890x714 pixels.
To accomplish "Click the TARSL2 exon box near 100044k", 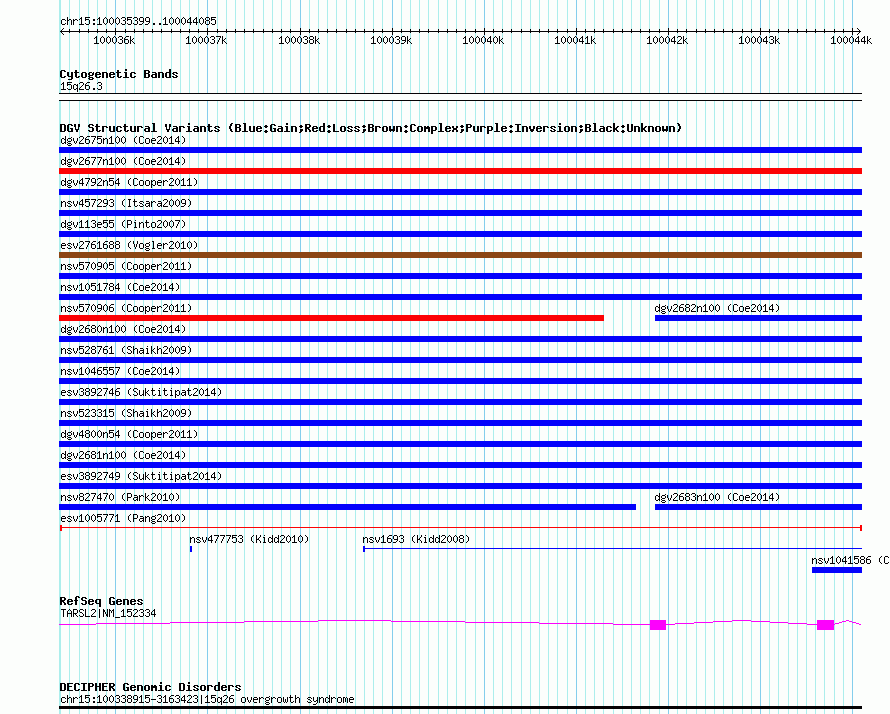I will [825, 625].
